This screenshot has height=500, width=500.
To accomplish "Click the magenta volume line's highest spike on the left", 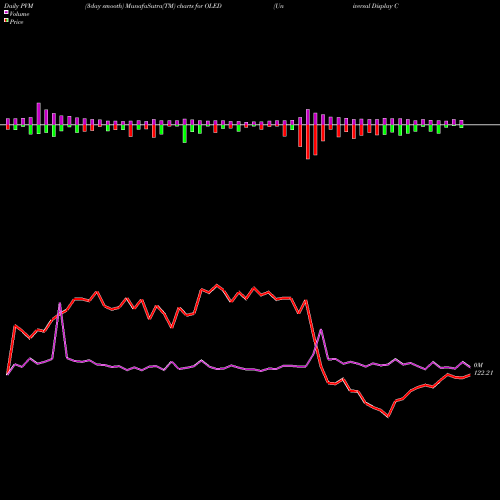I will click(60, 303).
